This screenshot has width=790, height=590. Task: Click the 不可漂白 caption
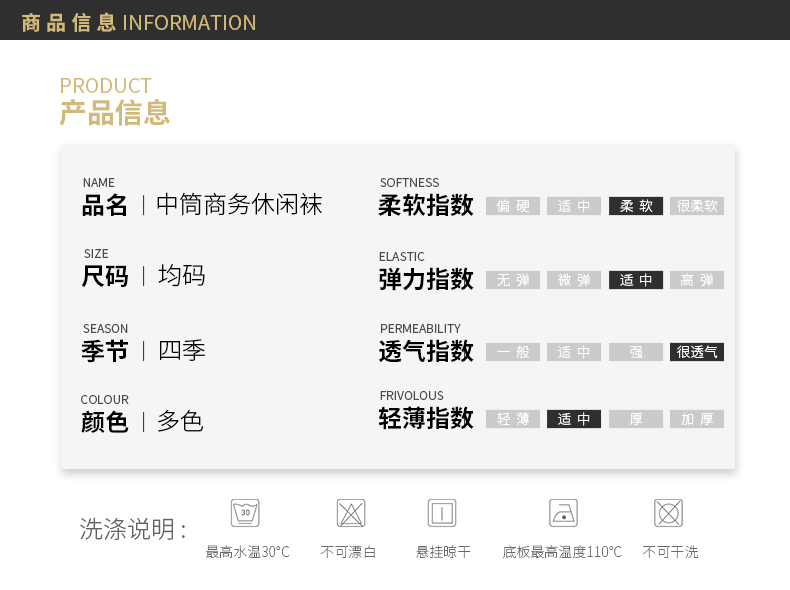pyautogui.click(x=348, y=552)
